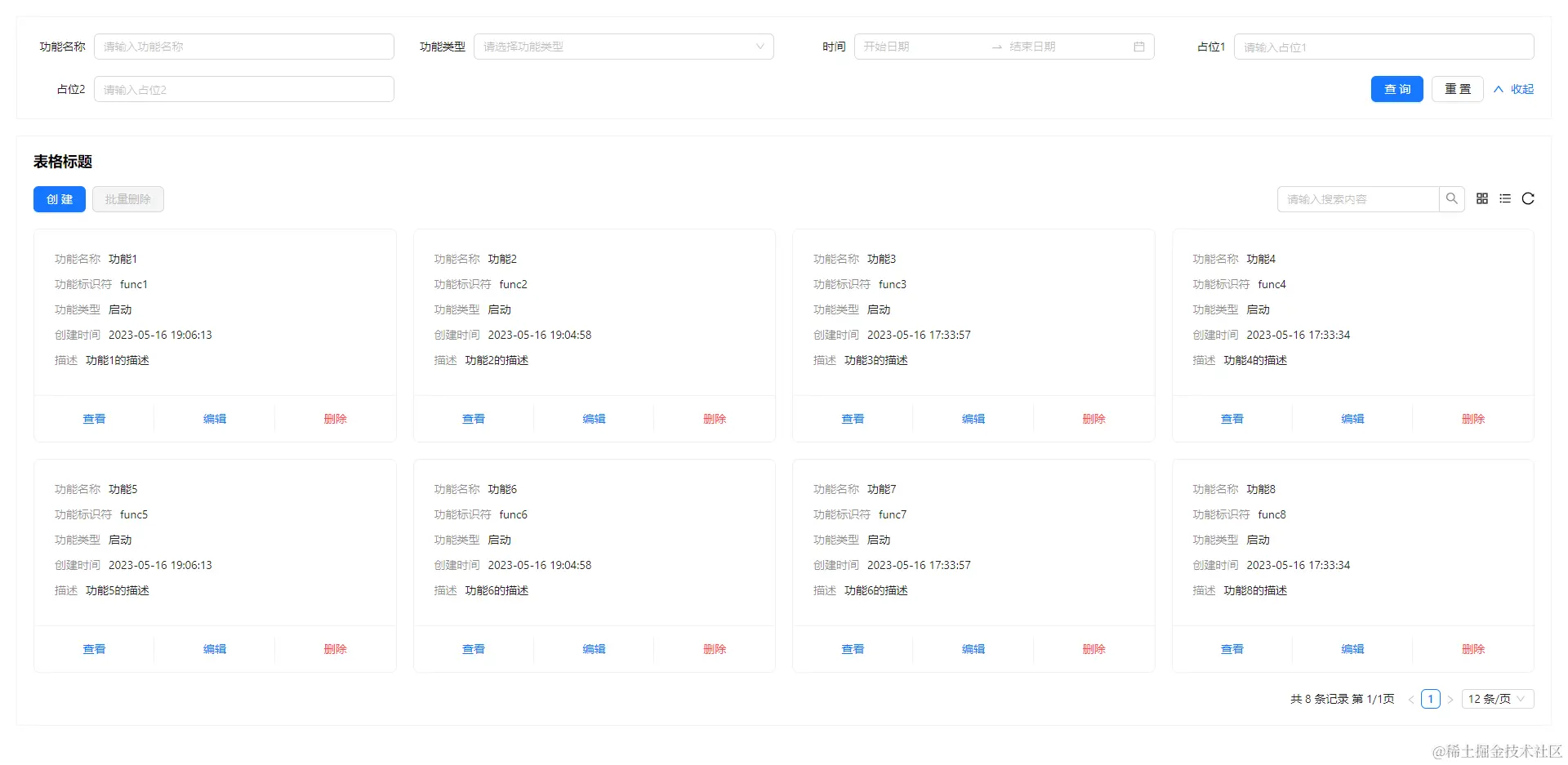Image resolution: width=1568 pixels, height=765 pixels.
Task: Open the 12条/页 page size dropdown
Action: (1496, 699)
